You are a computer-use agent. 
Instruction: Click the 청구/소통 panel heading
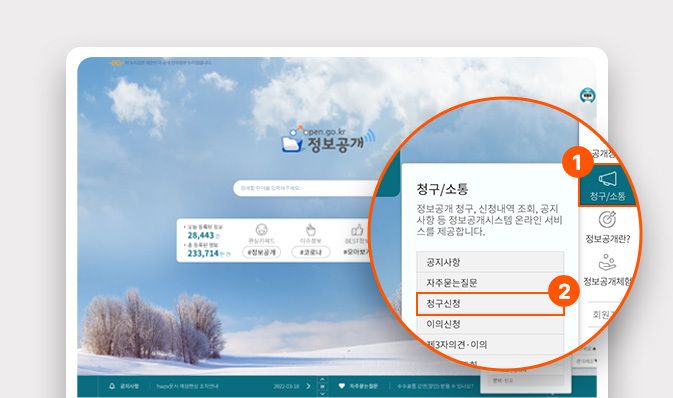click(x=442, y=189)
